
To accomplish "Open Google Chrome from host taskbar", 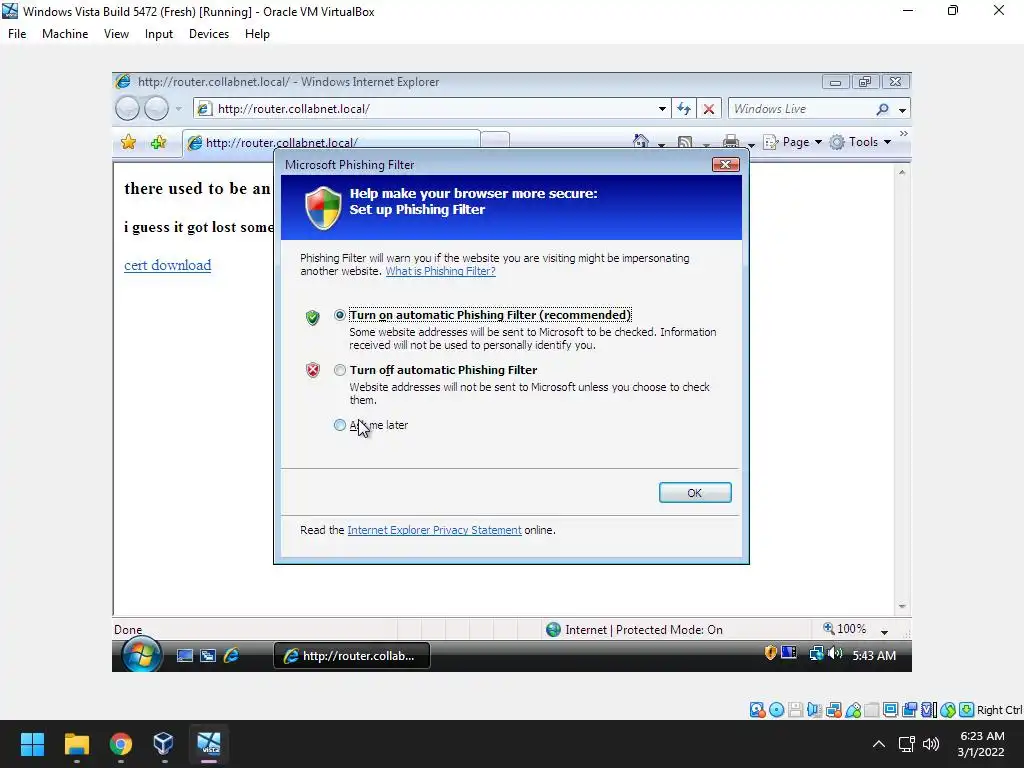I will click(x=120, y=744).
